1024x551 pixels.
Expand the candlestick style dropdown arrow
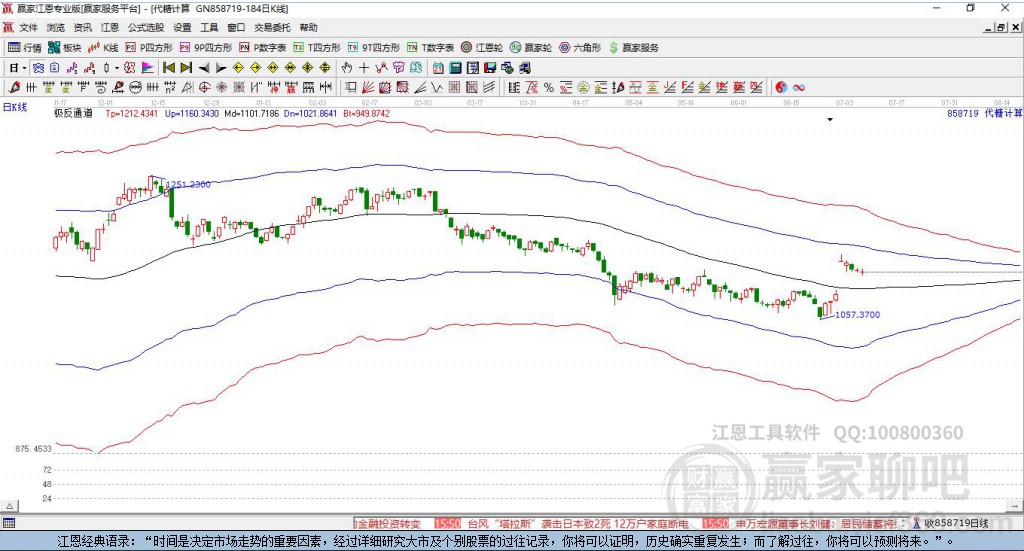tap(116, 68)
